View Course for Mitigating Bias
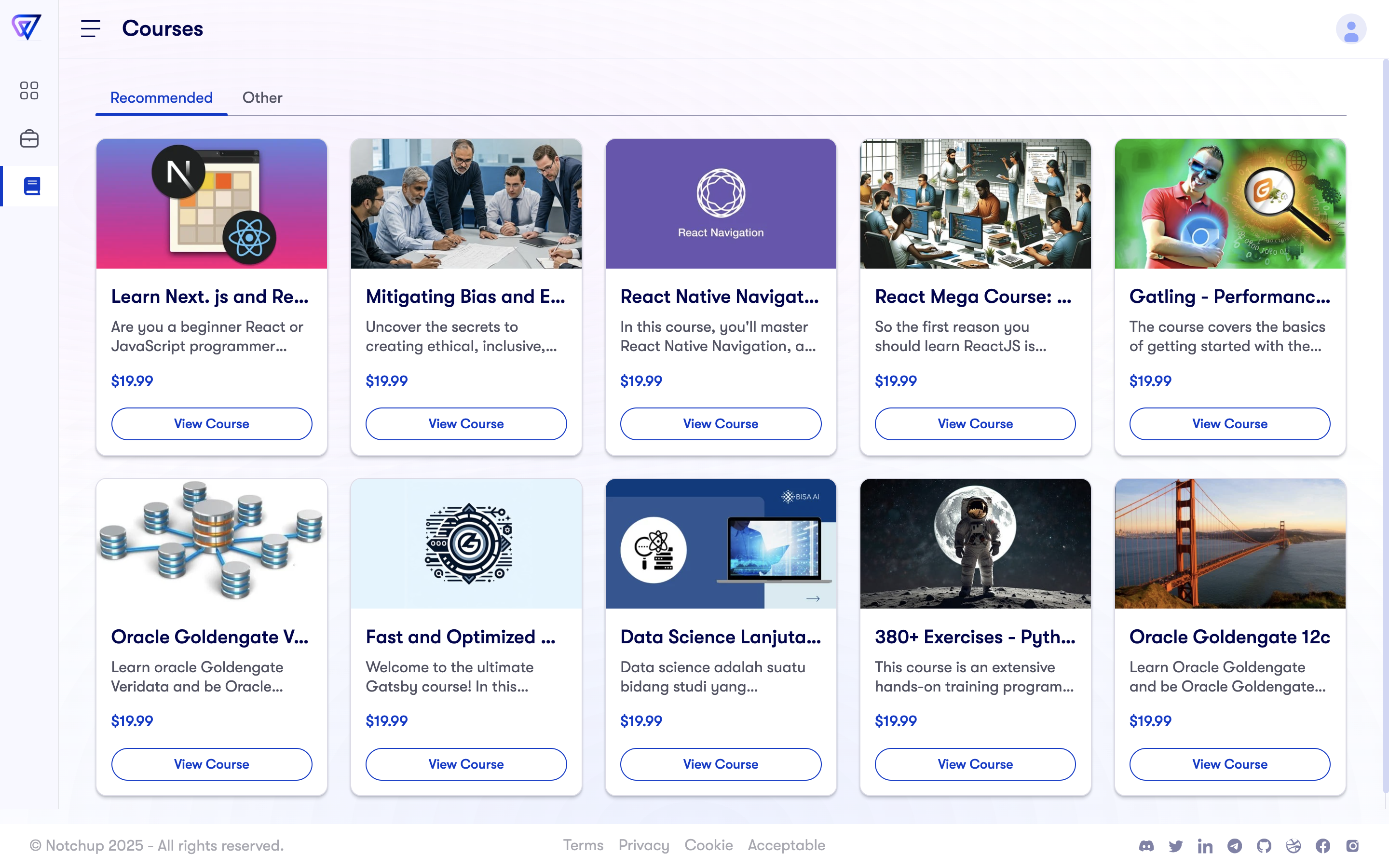Viewport: 1389px width, 868px height. tap(465, 424)
